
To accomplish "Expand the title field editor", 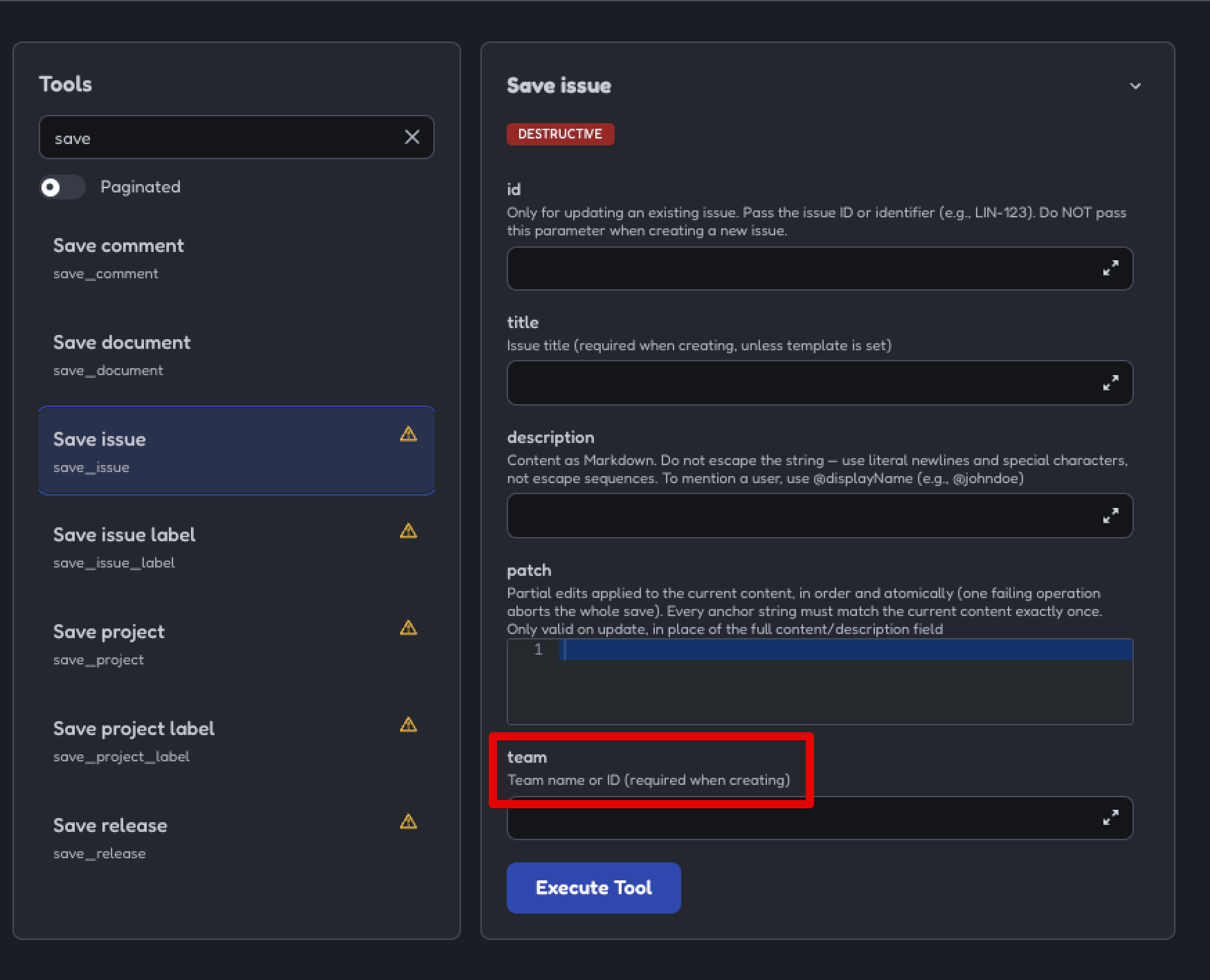I will [1111, 383].
